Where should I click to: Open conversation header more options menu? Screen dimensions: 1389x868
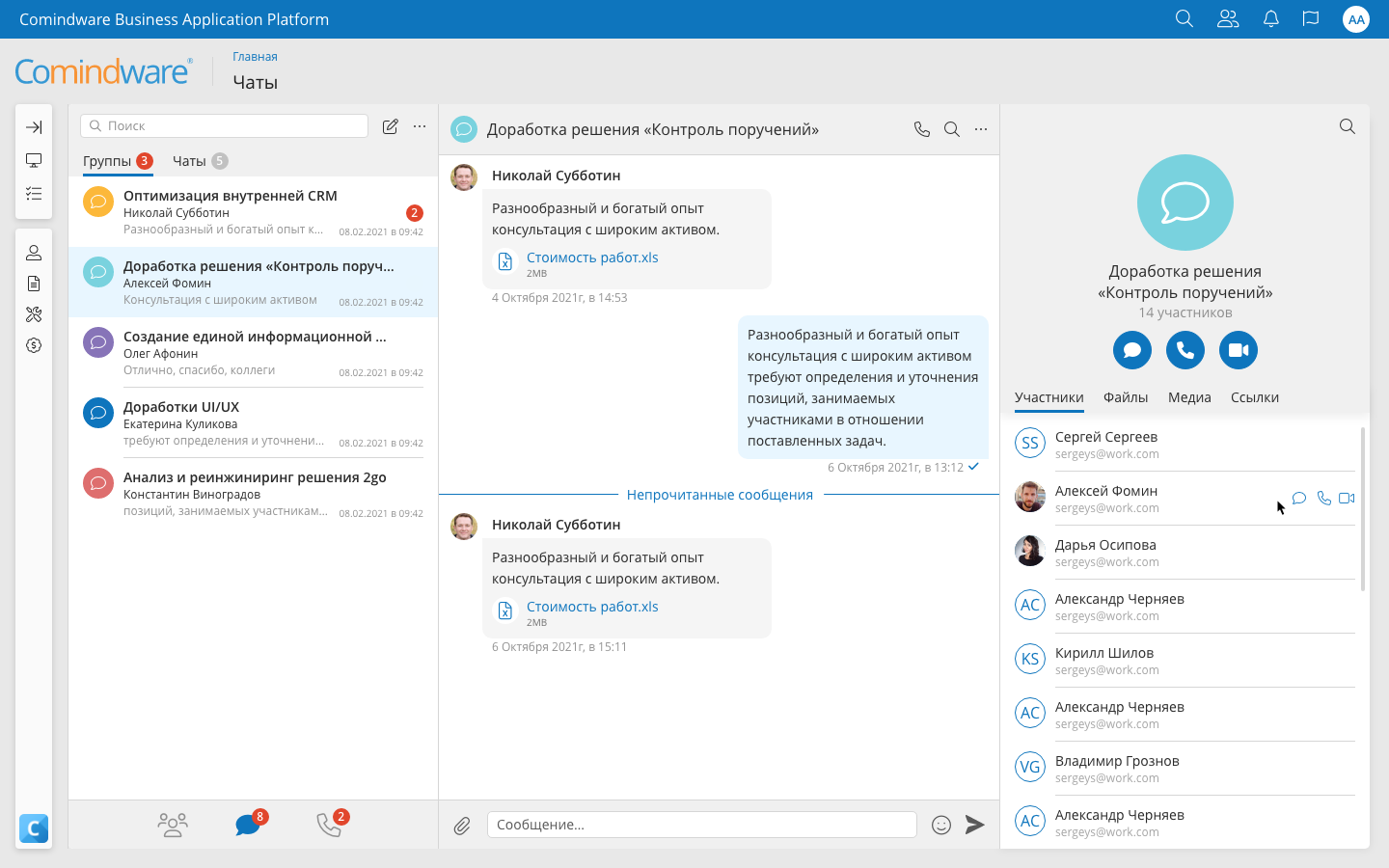click(981, 129)
